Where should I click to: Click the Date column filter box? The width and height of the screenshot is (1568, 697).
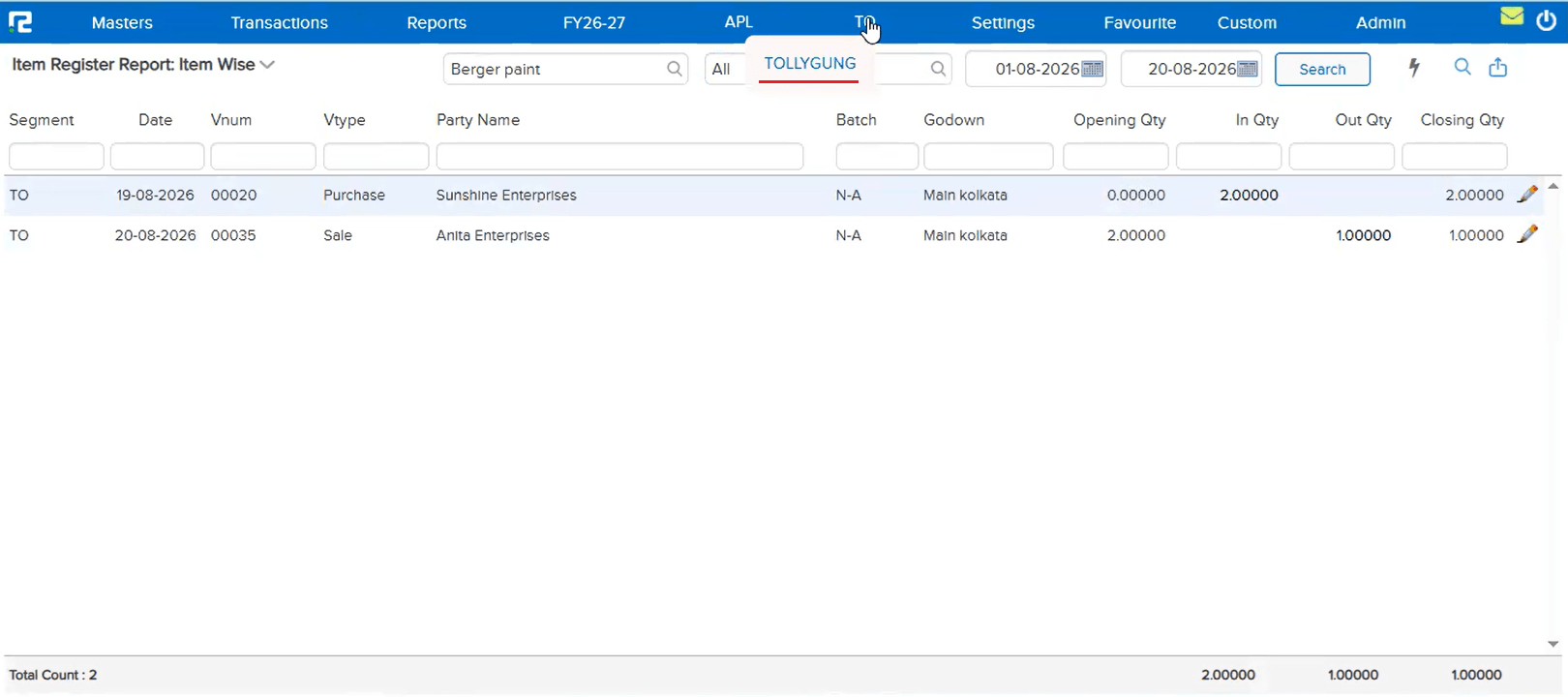tap(157, 156)
